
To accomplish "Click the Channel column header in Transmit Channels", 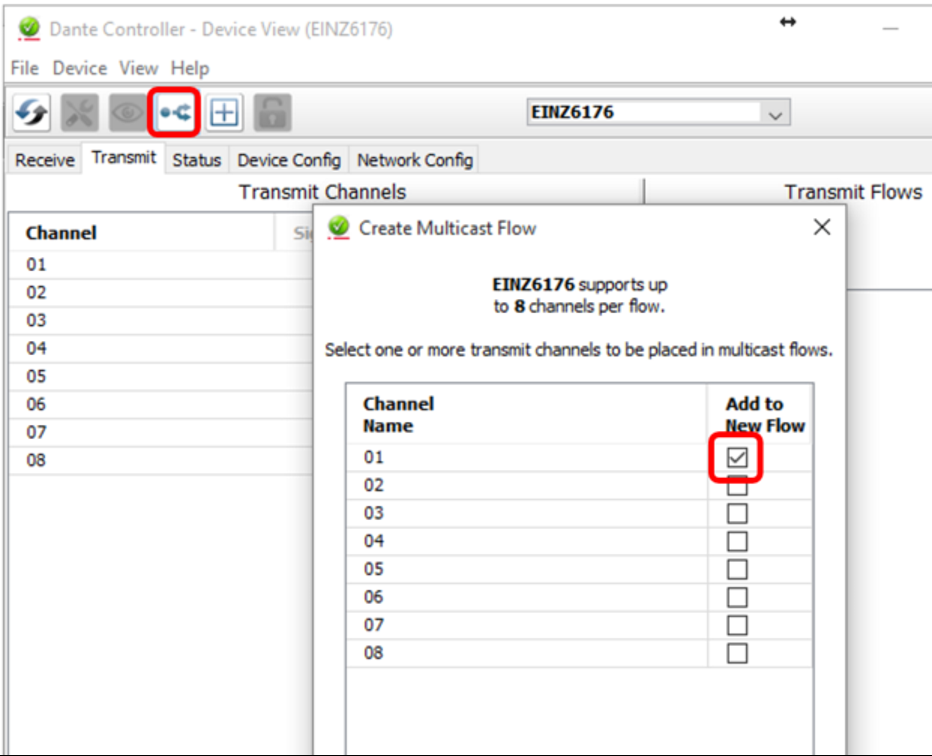I will point(141,233).
